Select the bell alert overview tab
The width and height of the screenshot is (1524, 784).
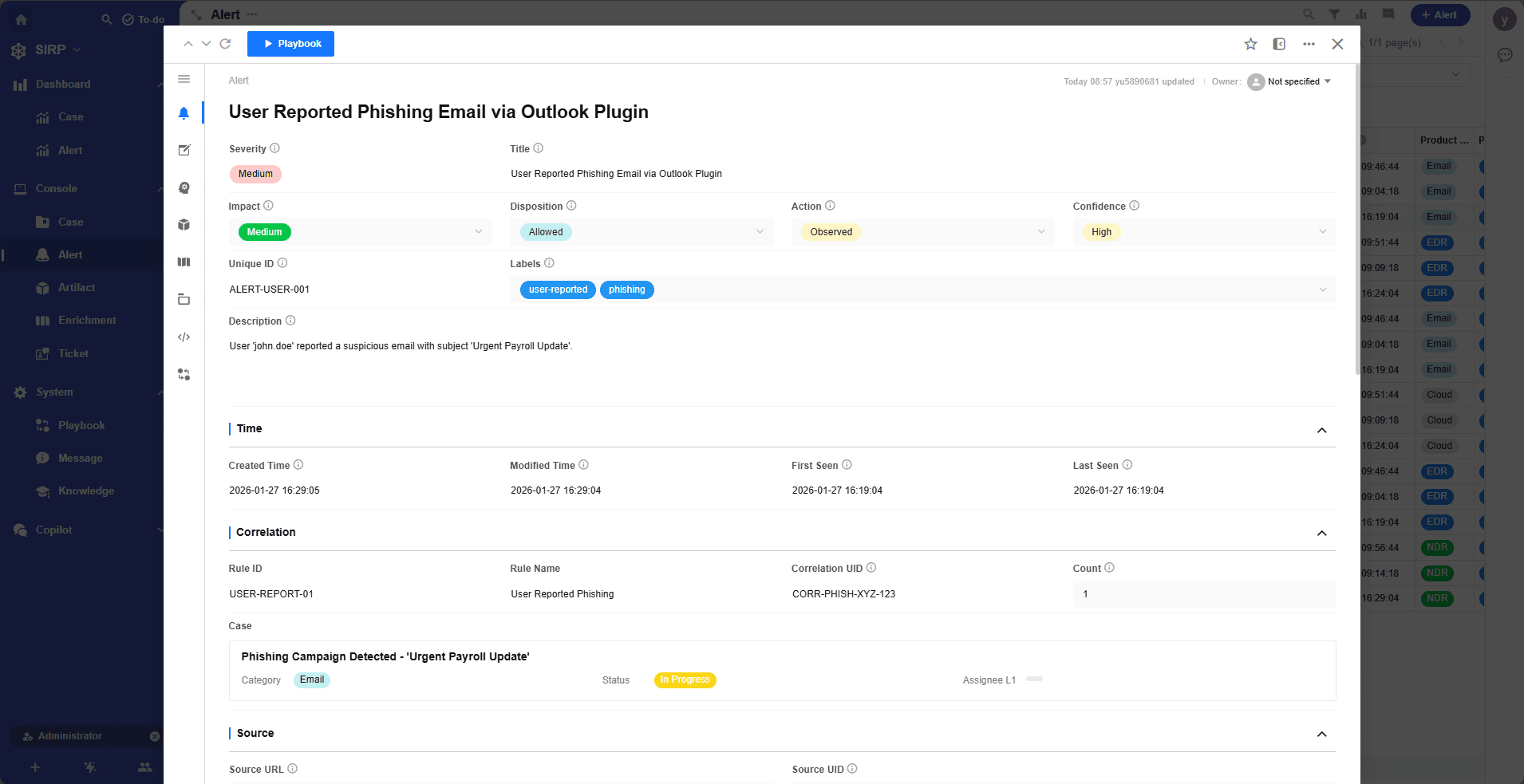pyautogui.click(x=184, y=113)
